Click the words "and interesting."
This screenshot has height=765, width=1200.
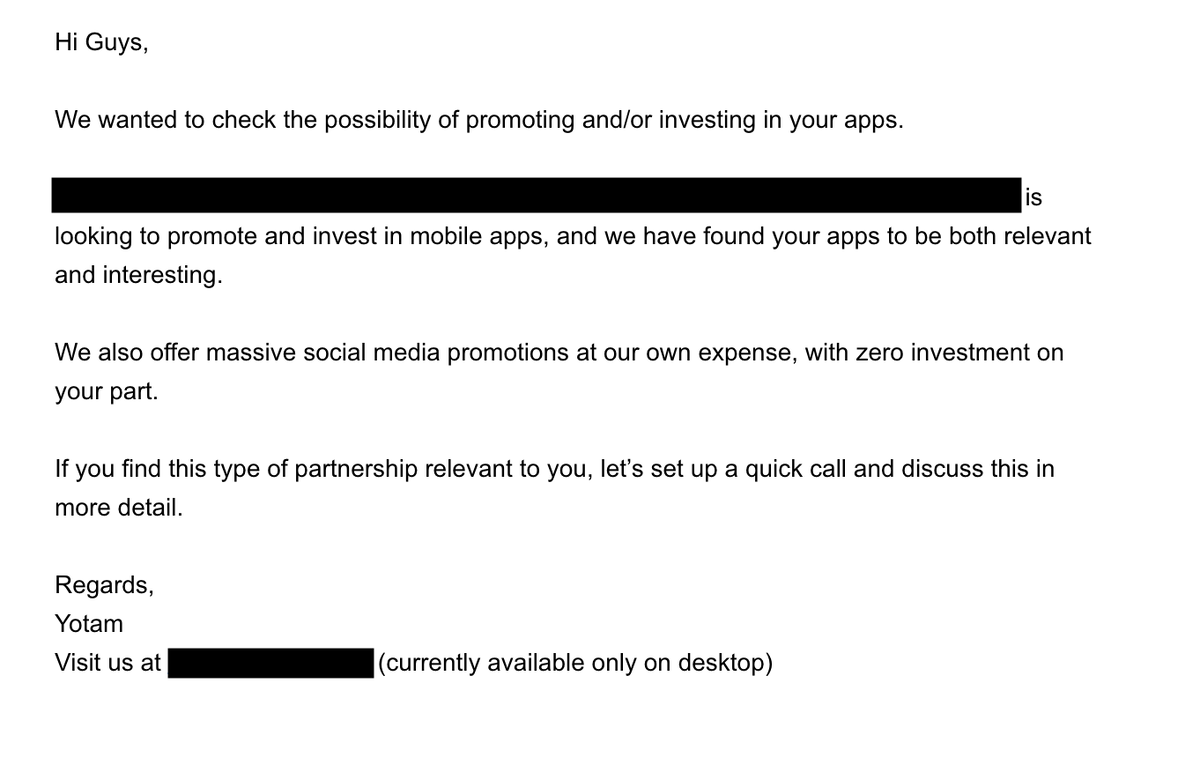pos(139,276)
